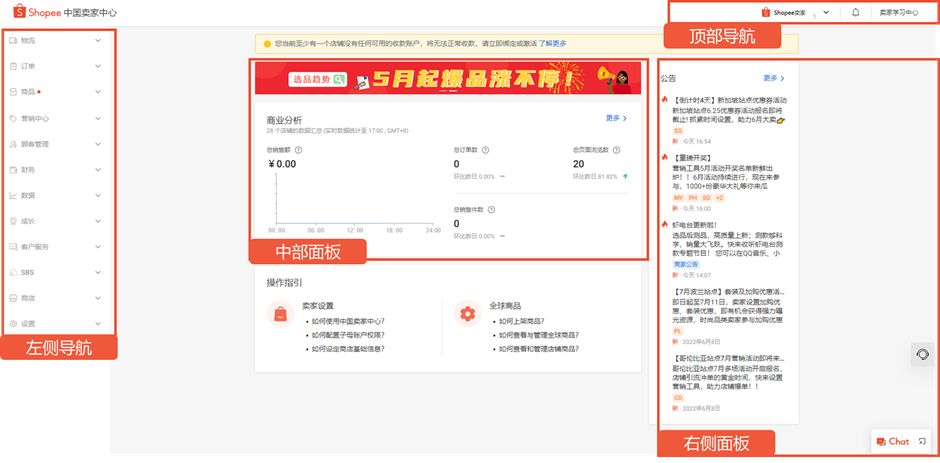The width and height of the screenshot is (940, 463).
Task: Click the 商品 (products) box icon
Action: click(x=13, y=92)
